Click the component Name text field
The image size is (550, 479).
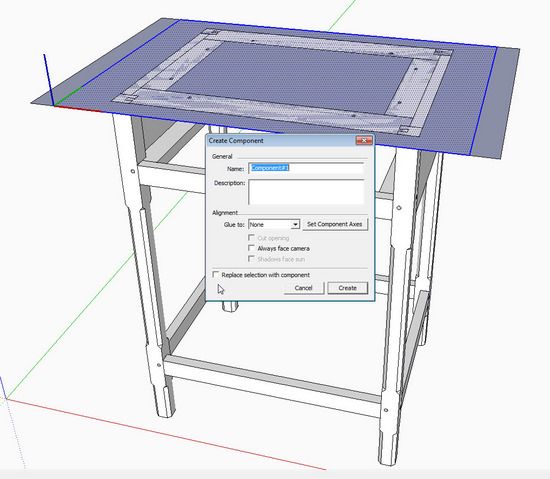[306, 168]
